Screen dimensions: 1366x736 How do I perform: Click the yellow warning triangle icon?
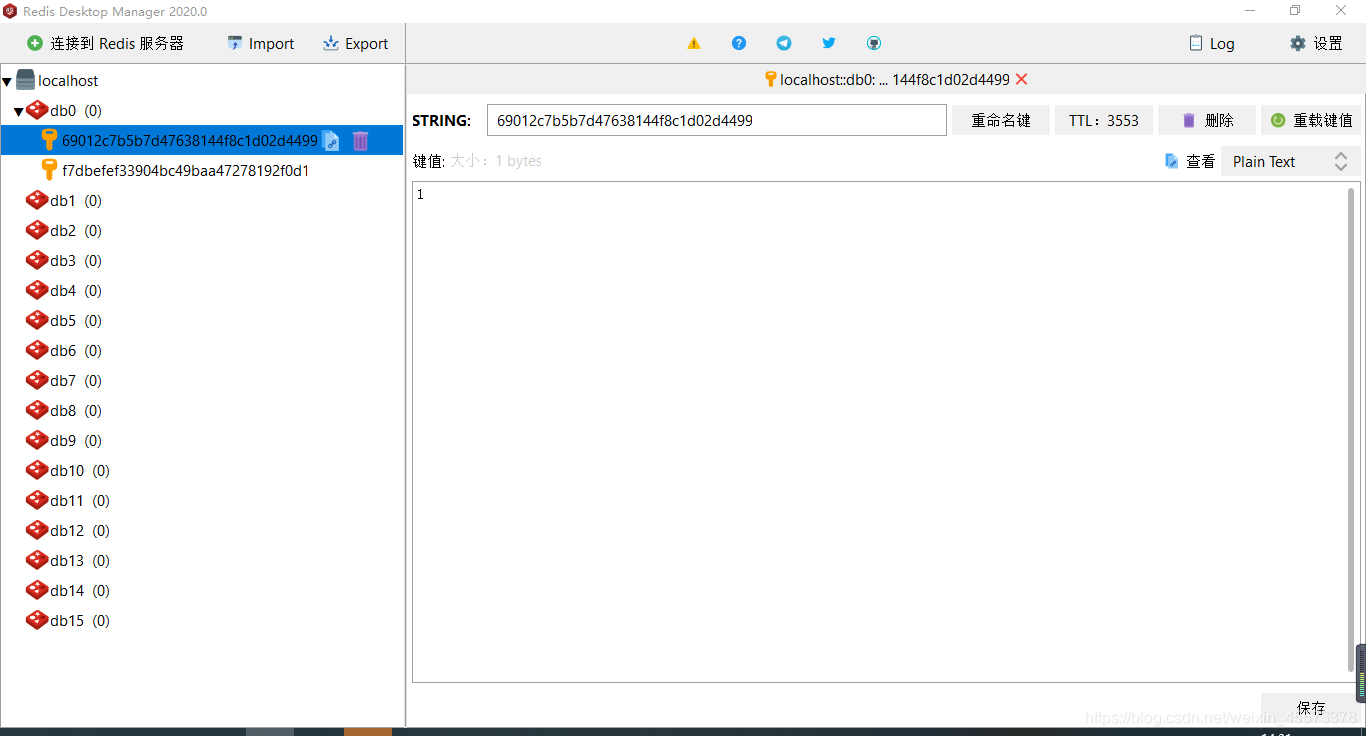[694, 43]
